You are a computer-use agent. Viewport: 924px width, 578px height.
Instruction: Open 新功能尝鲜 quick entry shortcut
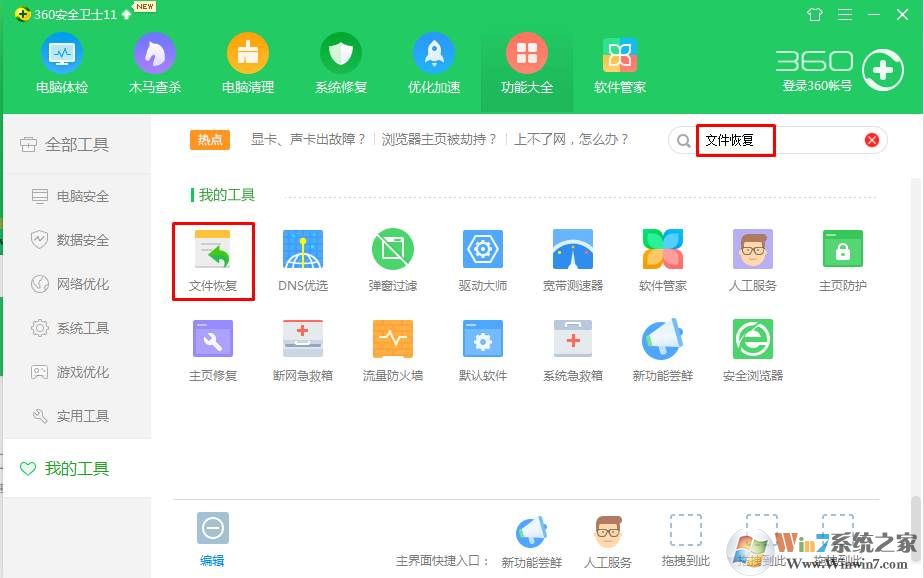pos(532,543)
